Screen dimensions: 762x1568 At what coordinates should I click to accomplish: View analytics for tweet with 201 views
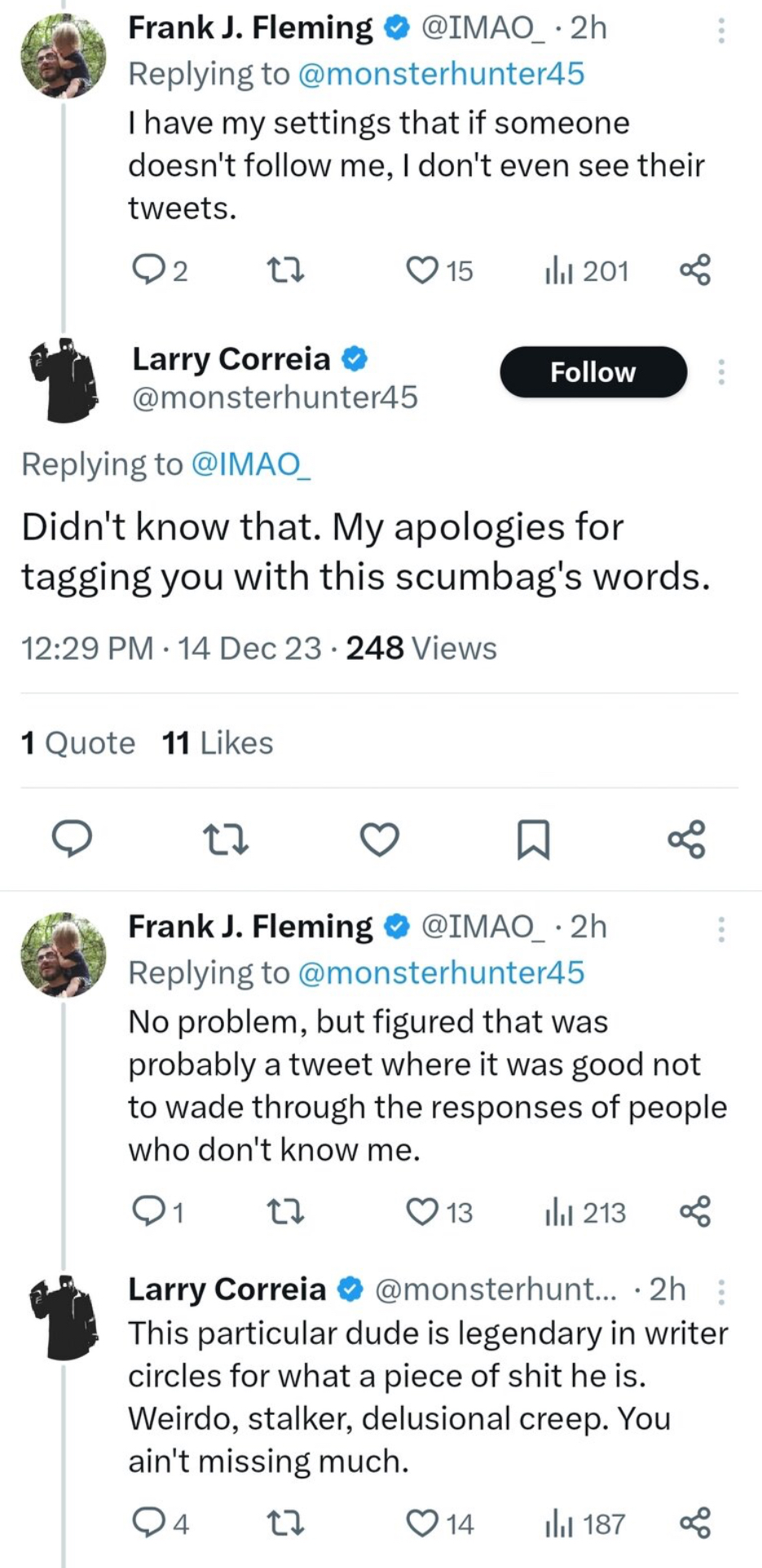click(x=587, y=270)
